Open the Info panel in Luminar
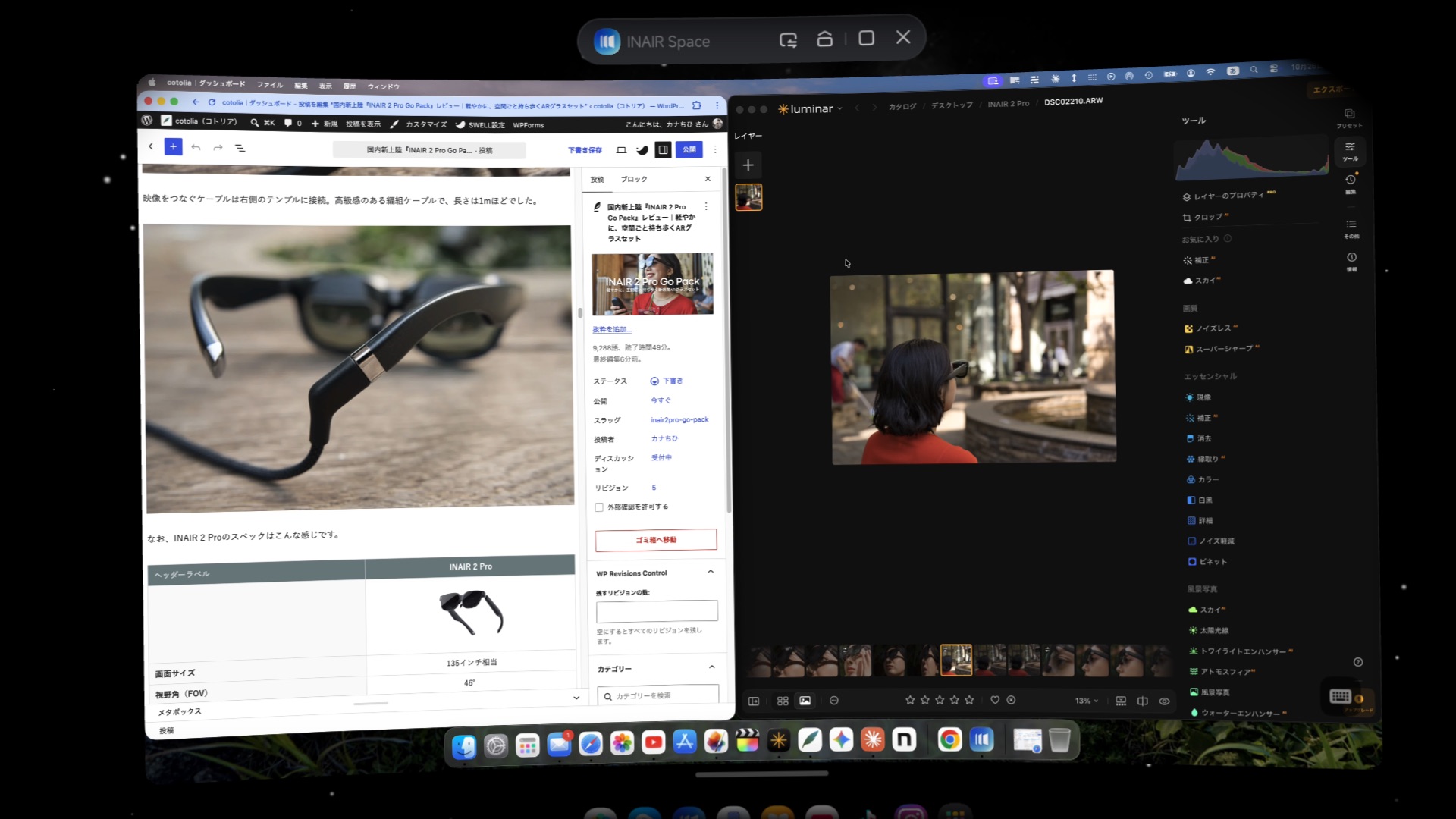This screenshot has width=1456, height=819. click(1351, 261)
